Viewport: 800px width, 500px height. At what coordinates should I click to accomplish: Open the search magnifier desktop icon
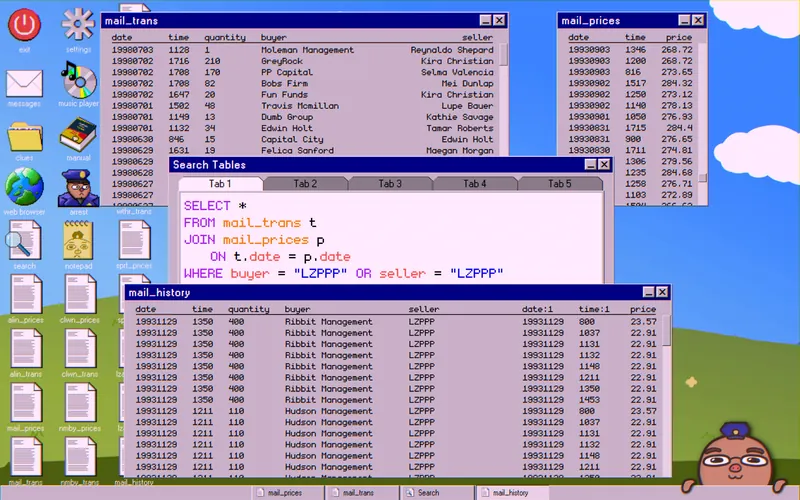(24, 240)
